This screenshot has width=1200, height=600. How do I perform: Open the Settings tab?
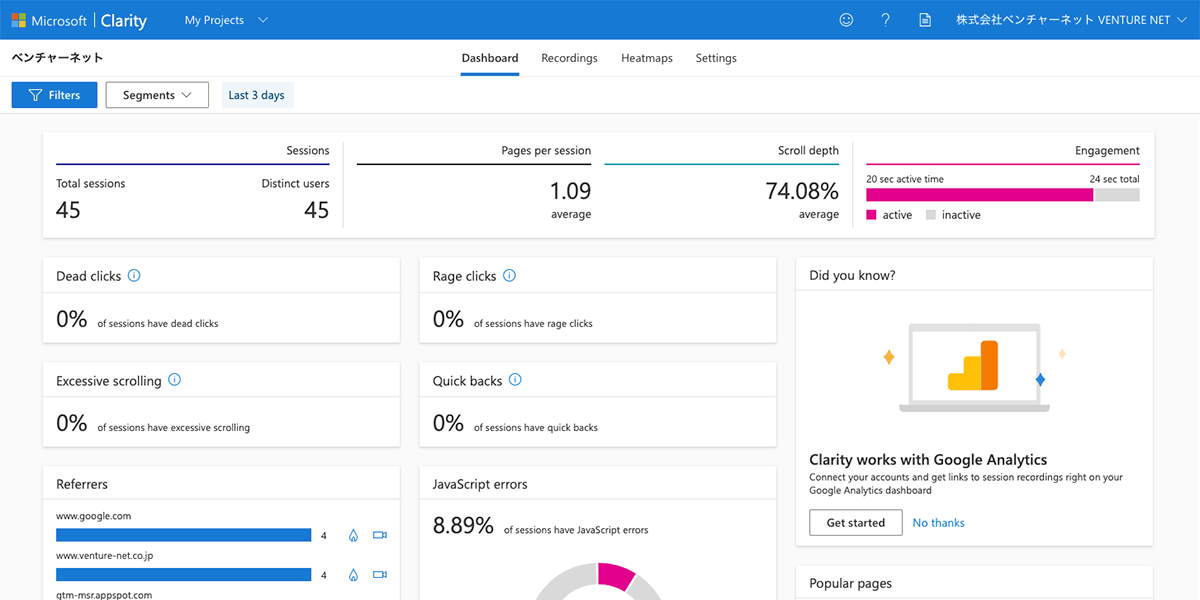click(x=716, y=58)
